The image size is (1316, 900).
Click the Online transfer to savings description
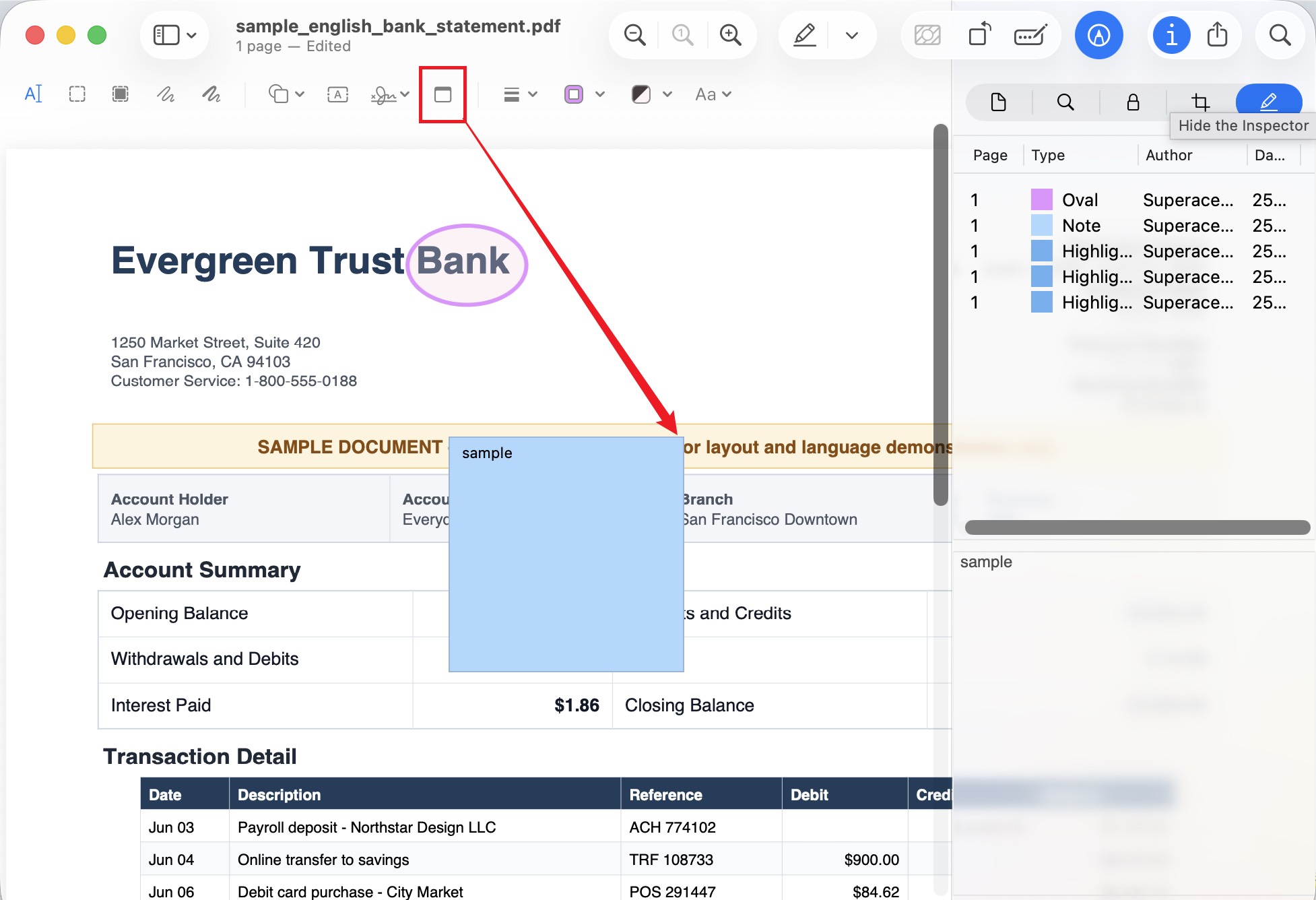323,860
